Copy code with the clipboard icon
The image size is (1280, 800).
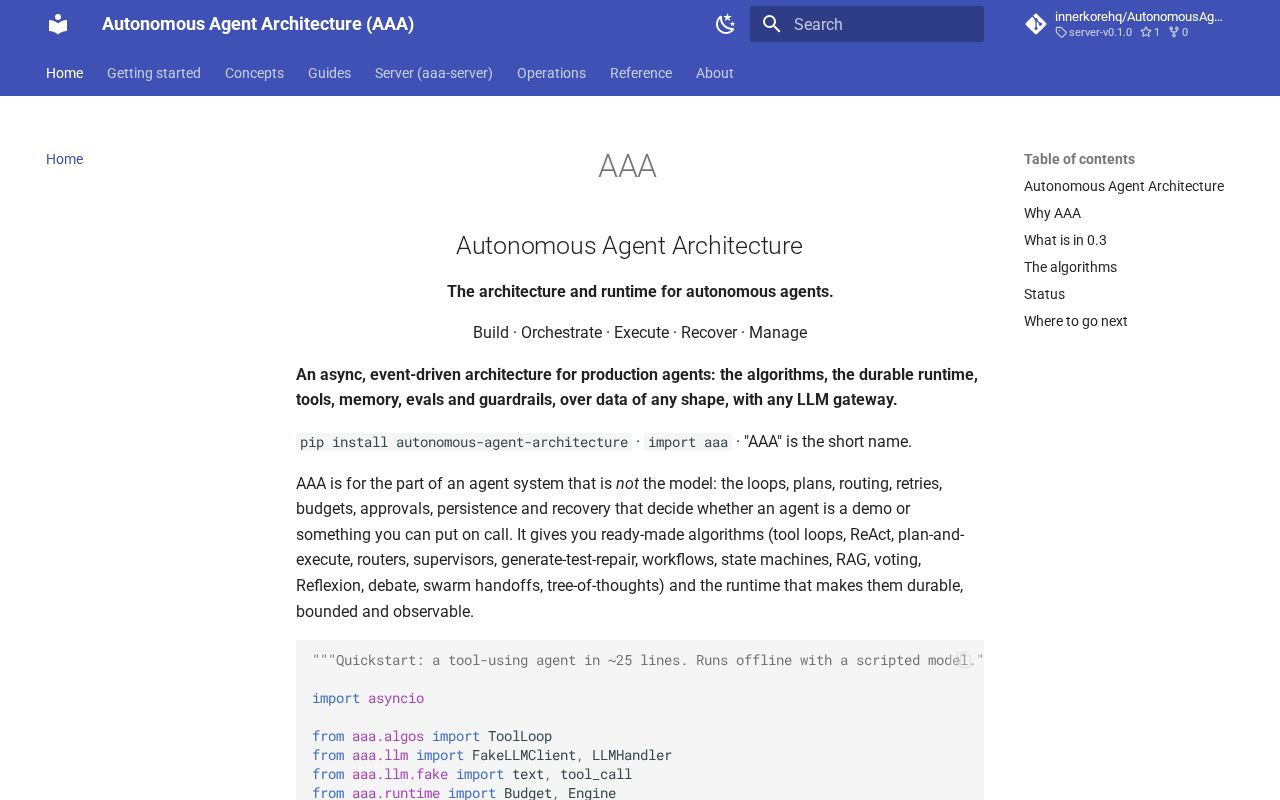tap(962, 660)
